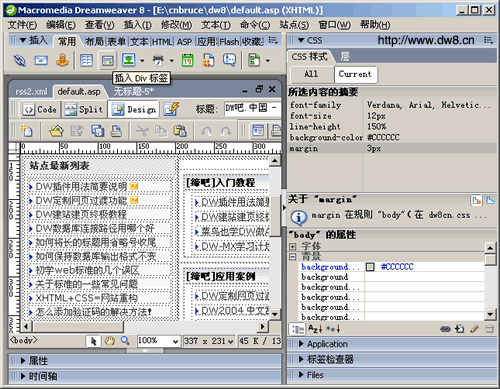Viewport: 500px width, 389px height.
Task: Expand the 时间轴 panel
Action: [23, 376]
